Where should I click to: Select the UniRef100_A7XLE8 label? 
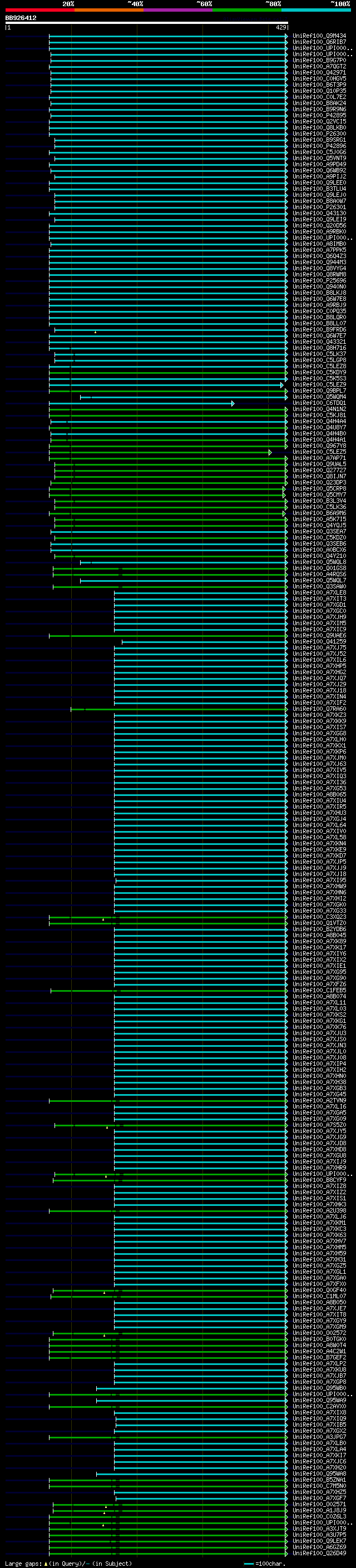coord(319,593)
